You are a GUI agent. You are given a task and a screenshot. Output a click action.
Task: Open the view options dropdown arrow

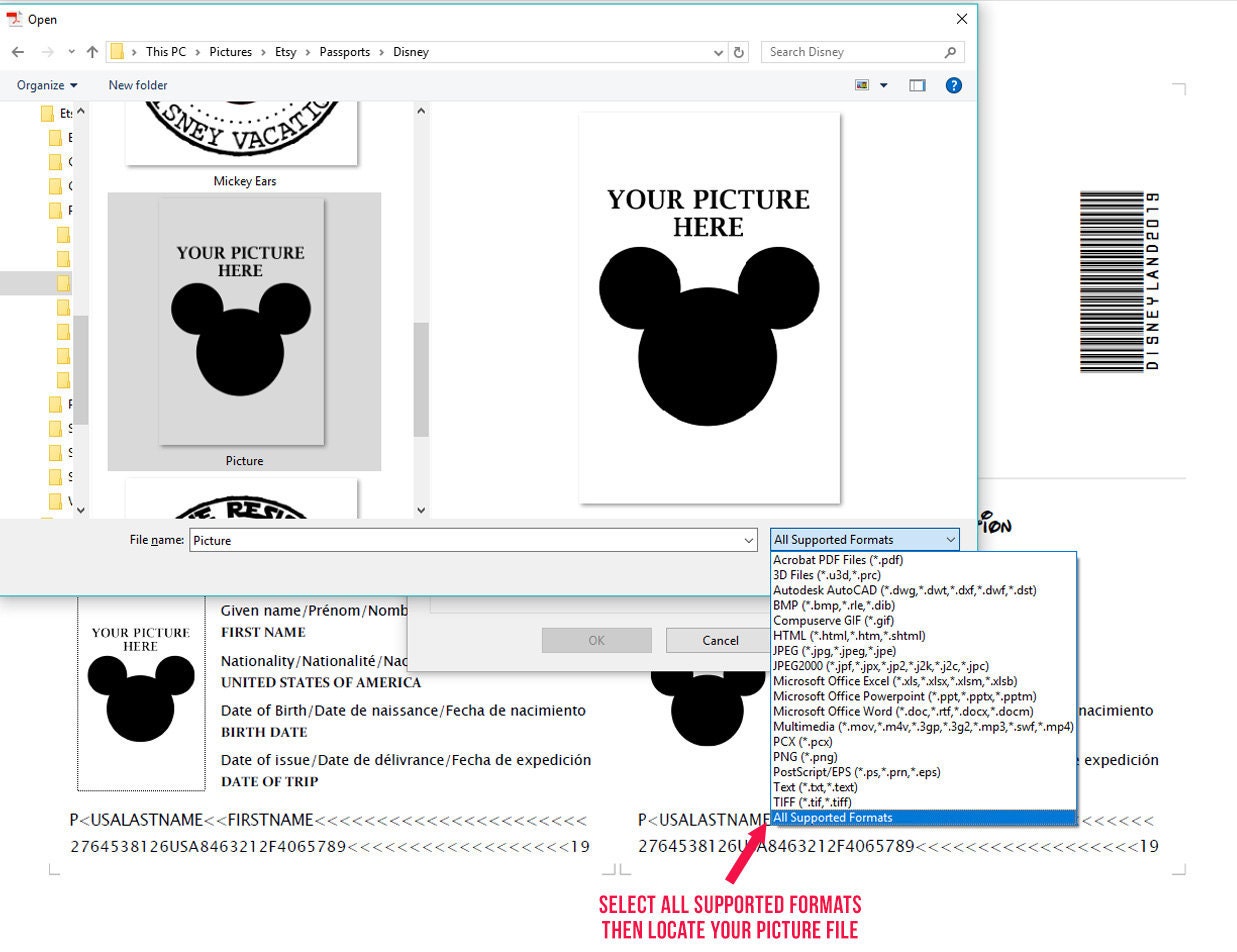pyautogui.click(x=884, y=86)
